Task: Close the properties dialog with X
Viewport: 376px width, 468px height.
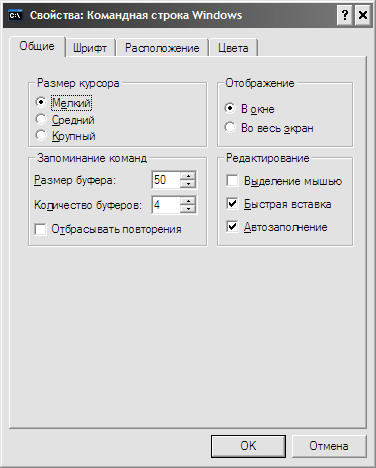Action: click(363, 15)
